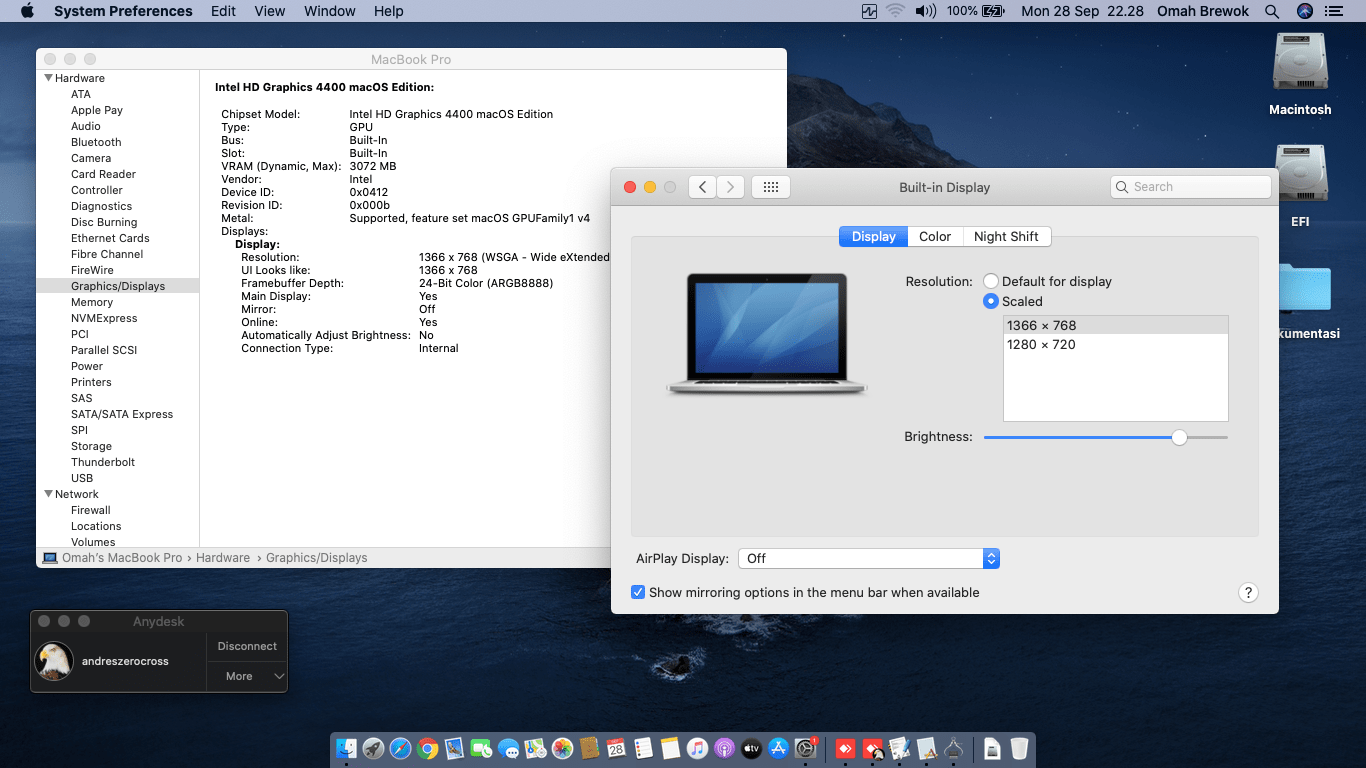This screenshot has width=1366, height=768.
Task: Click the brightness slider handle
Action: pyautogui.click(x=1180, y=437)
